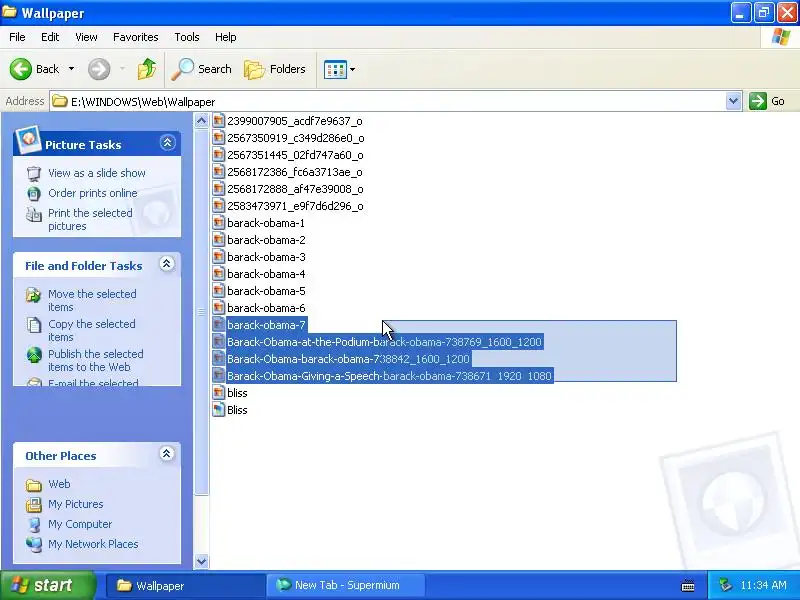Open the Edit menu
The width and height of the screenshot is (800, 600).
(x=50, y=37)
